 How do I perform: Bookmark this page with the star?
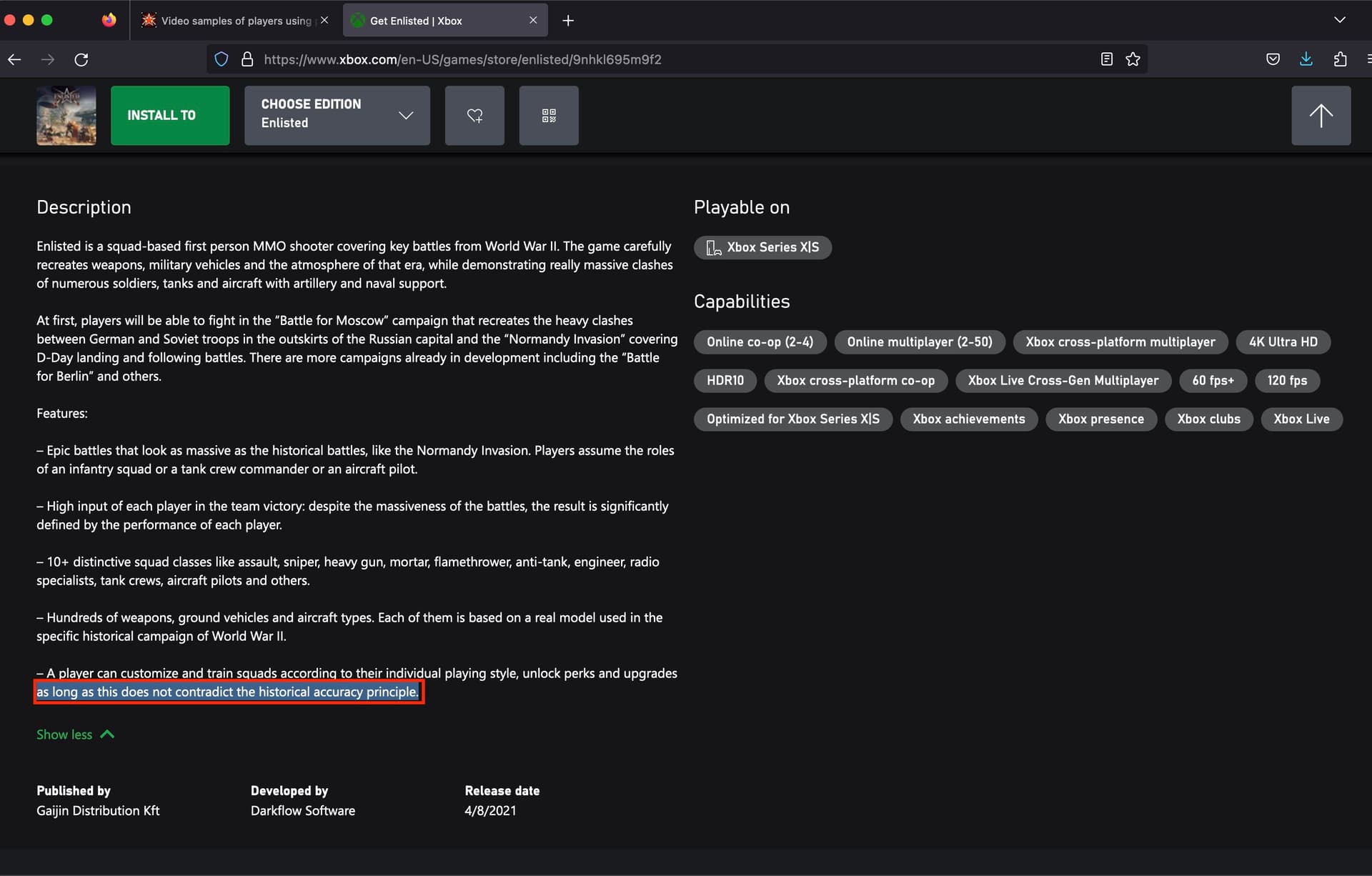pos(1133,59)
